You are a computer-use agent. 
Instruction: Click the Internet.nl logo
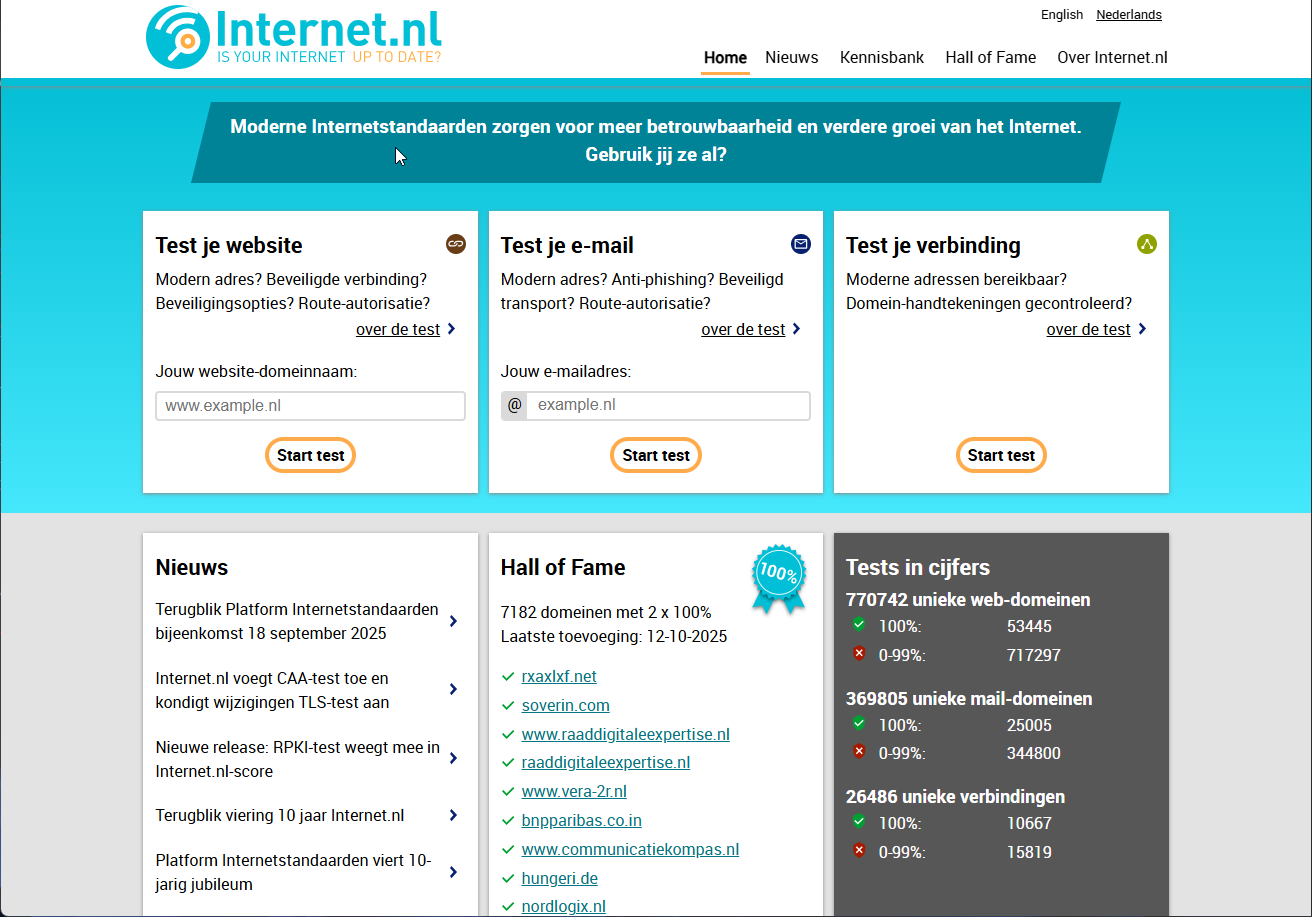click(293, 37)
